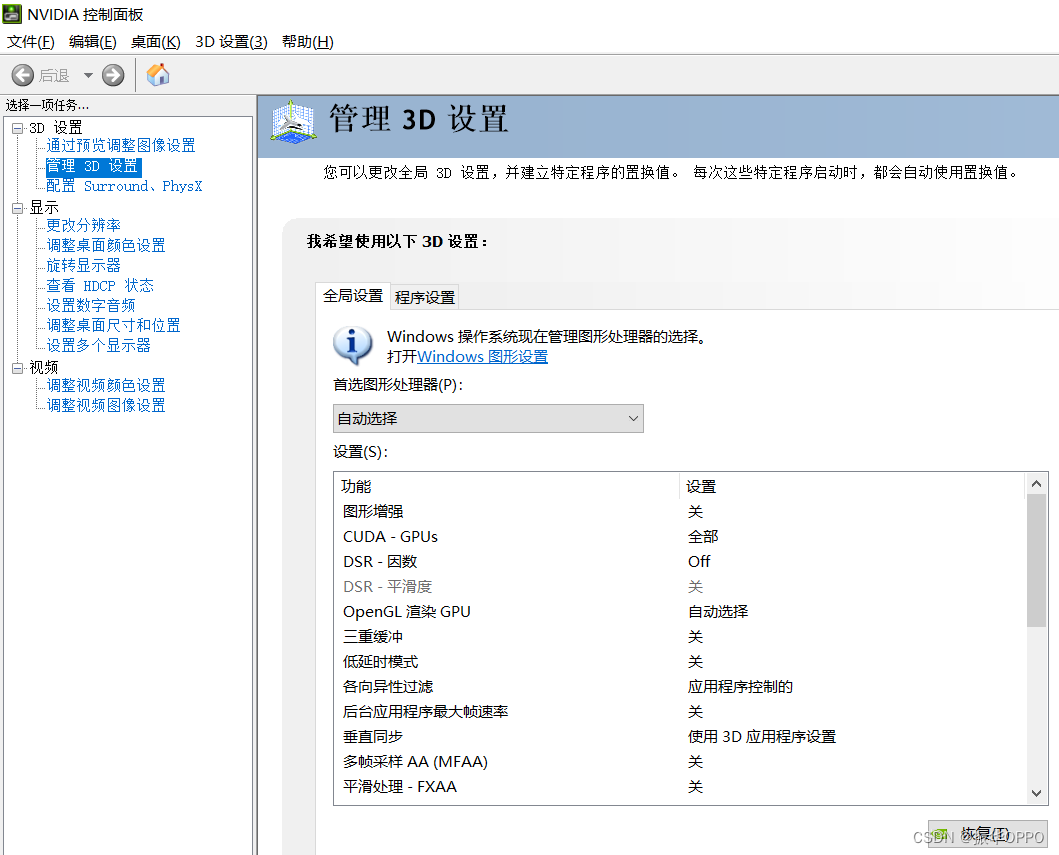Open 调整桌面尺寸和位置 task
The image size is (1059, 855).
pyautogui.click(x=113, y=326)
